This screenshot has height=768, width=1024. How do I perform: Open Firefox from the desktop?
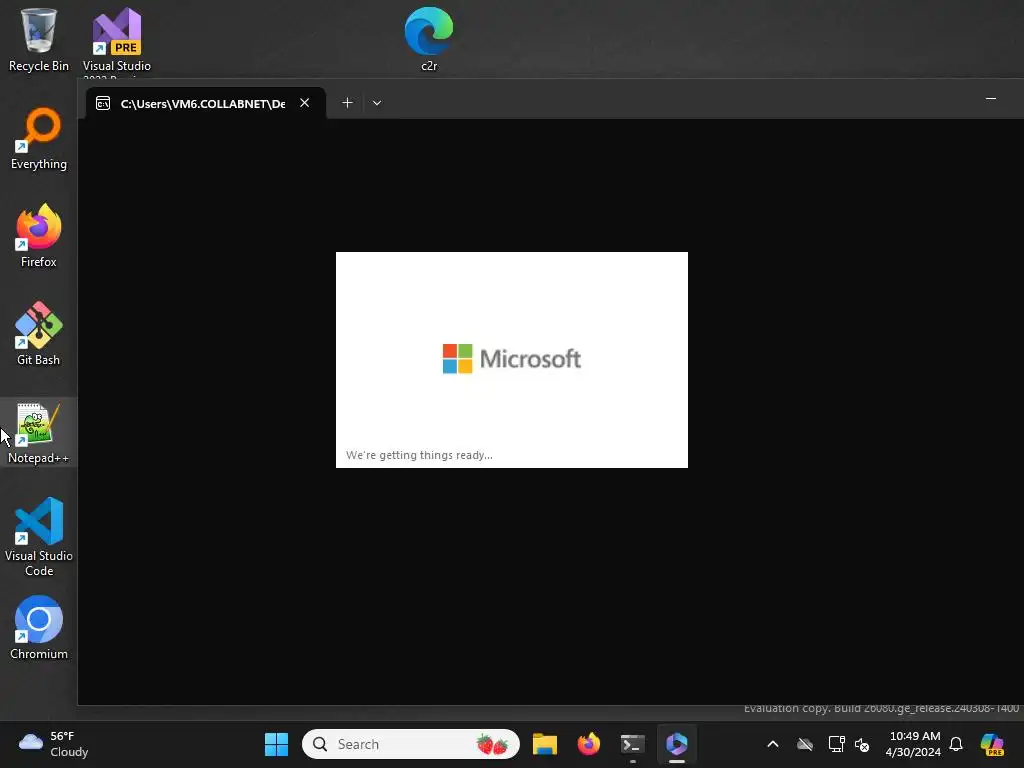(x=39, y=235)
